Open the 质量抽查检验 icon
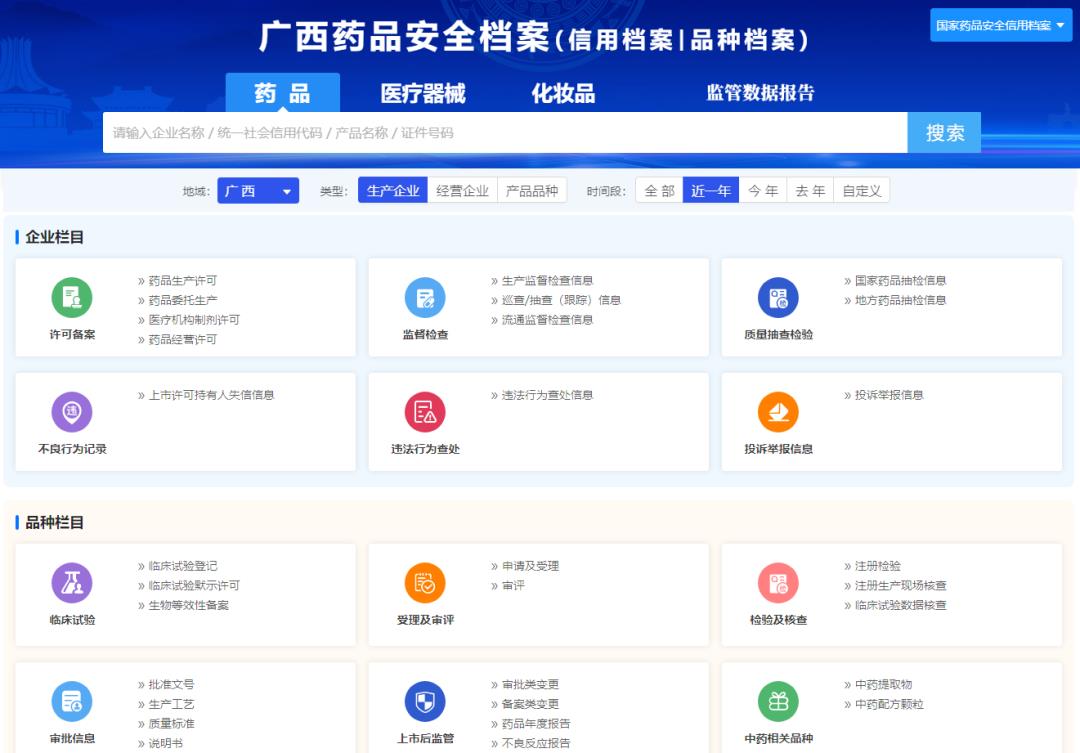This screenshot has width=1080, height=753. pos(778,298)
